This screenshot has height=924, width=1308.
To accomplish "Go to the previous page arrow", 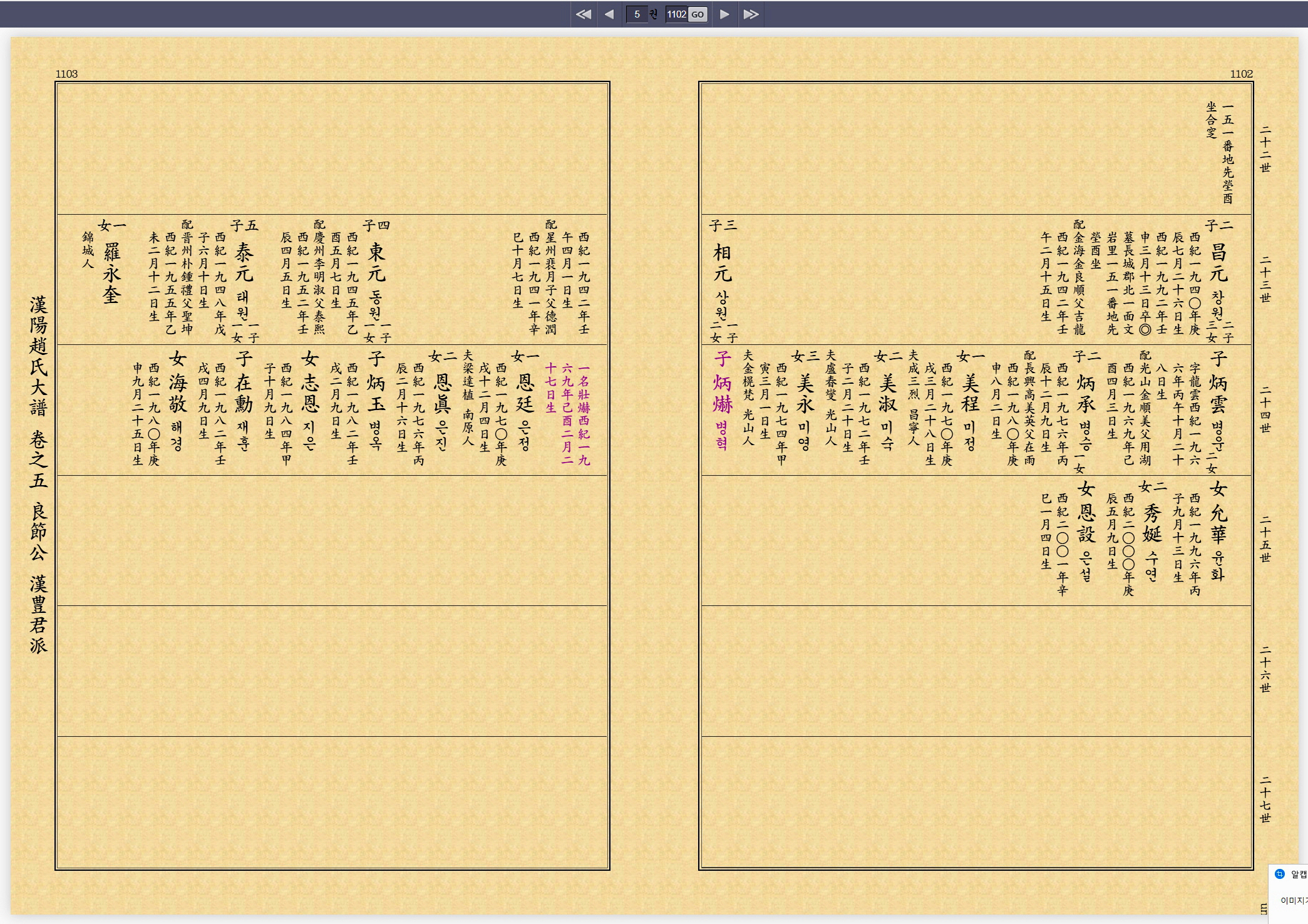I will 609,14.
